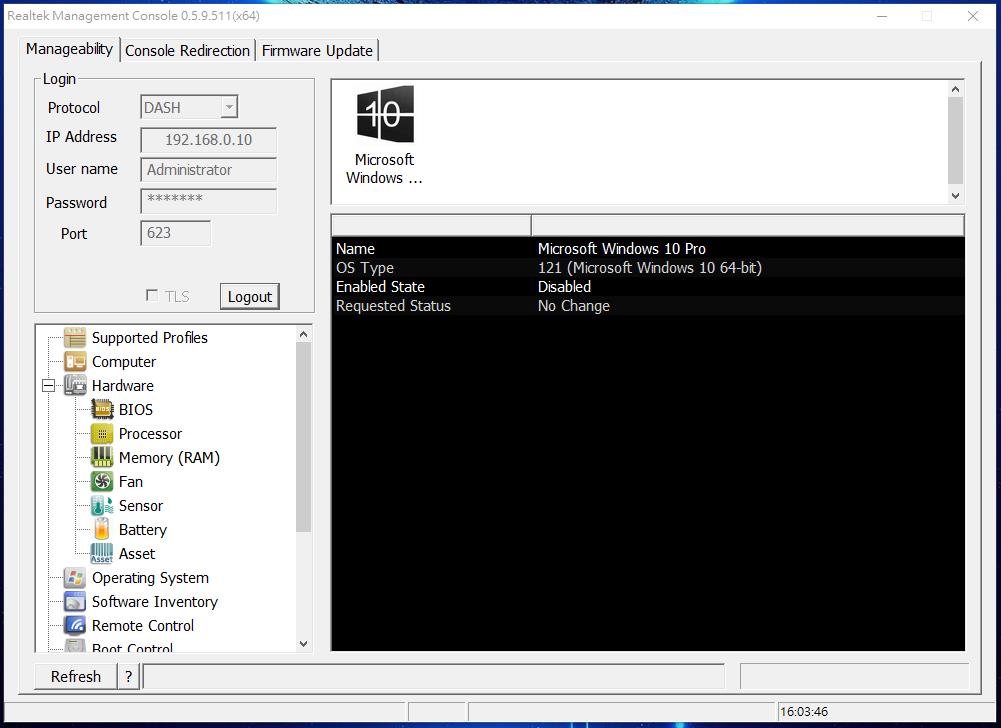Click the Hardware node icon
The image size is (1001, 728).
(x=75, y=385)
